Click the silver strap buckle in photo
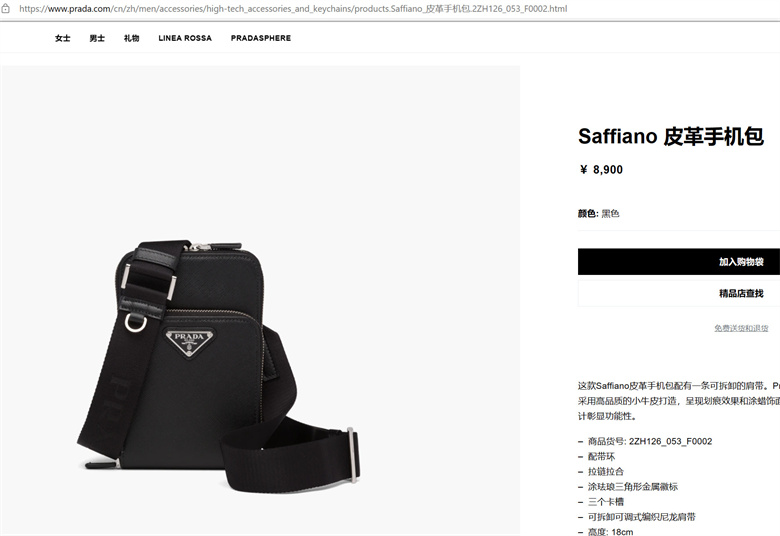 tap(352, 455)
